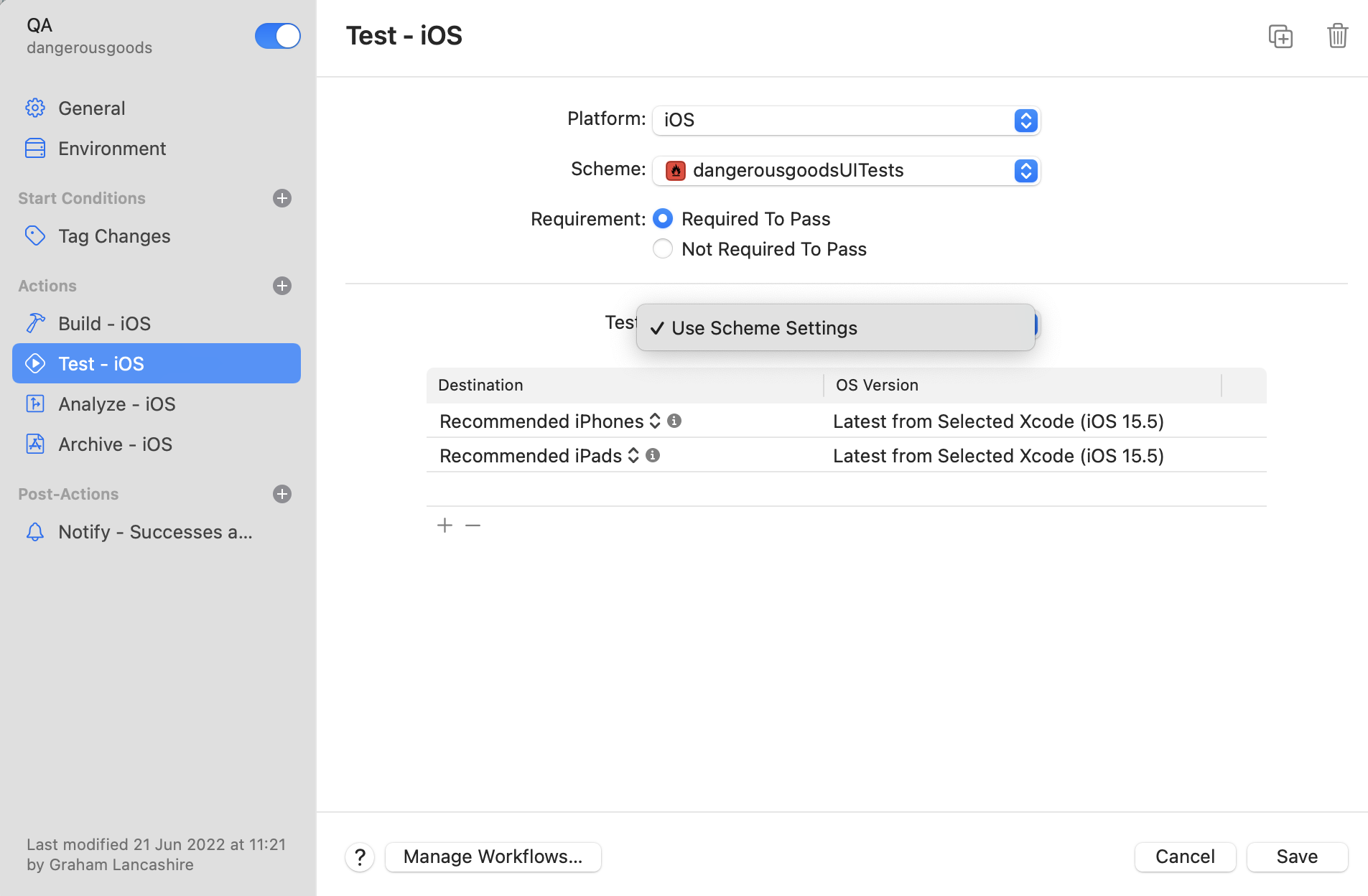1368x896 pixels.
Task: Save the workflow
Action: coord(1297,857)
